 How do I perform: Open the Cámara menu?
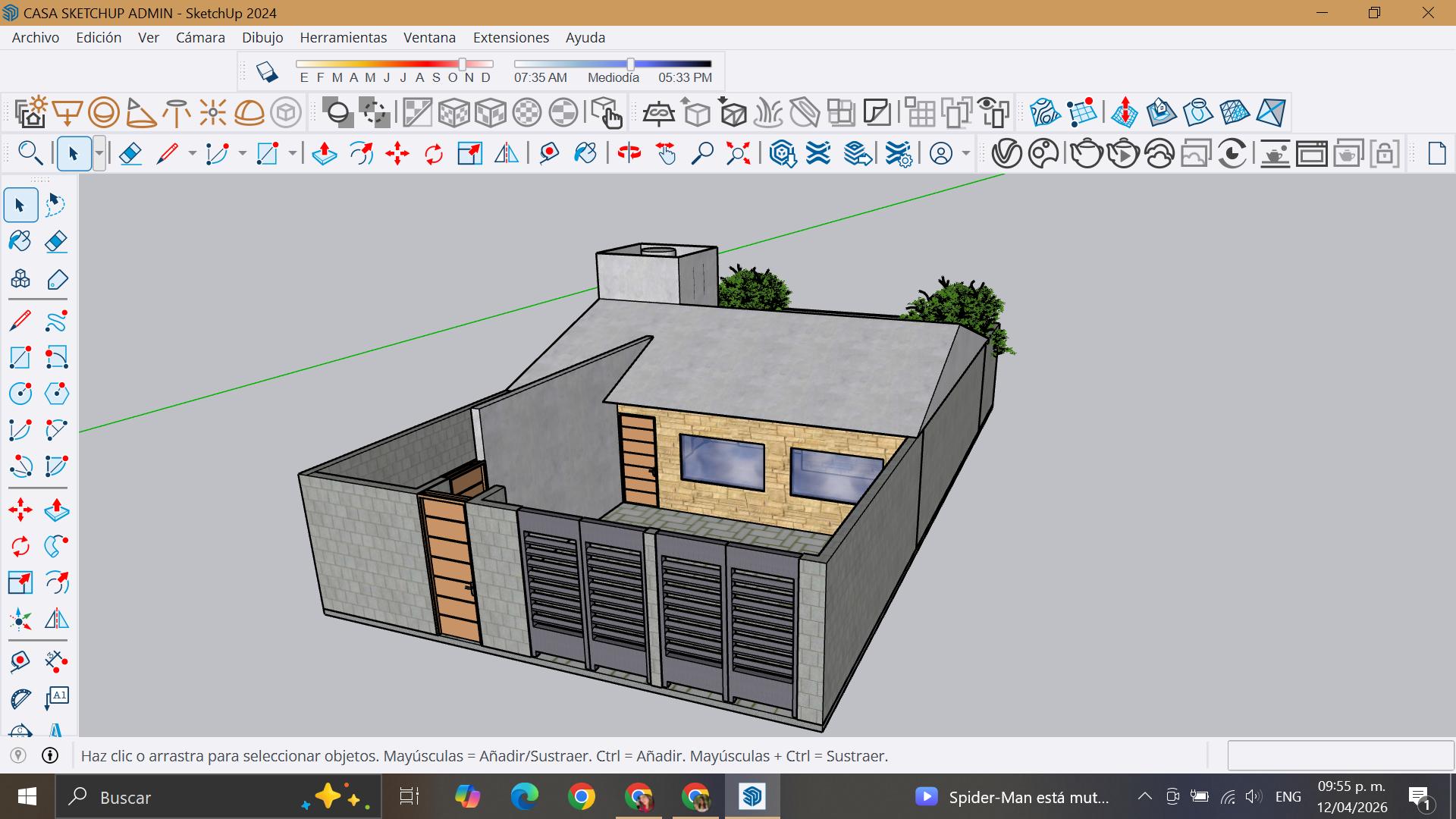(200, 37)
